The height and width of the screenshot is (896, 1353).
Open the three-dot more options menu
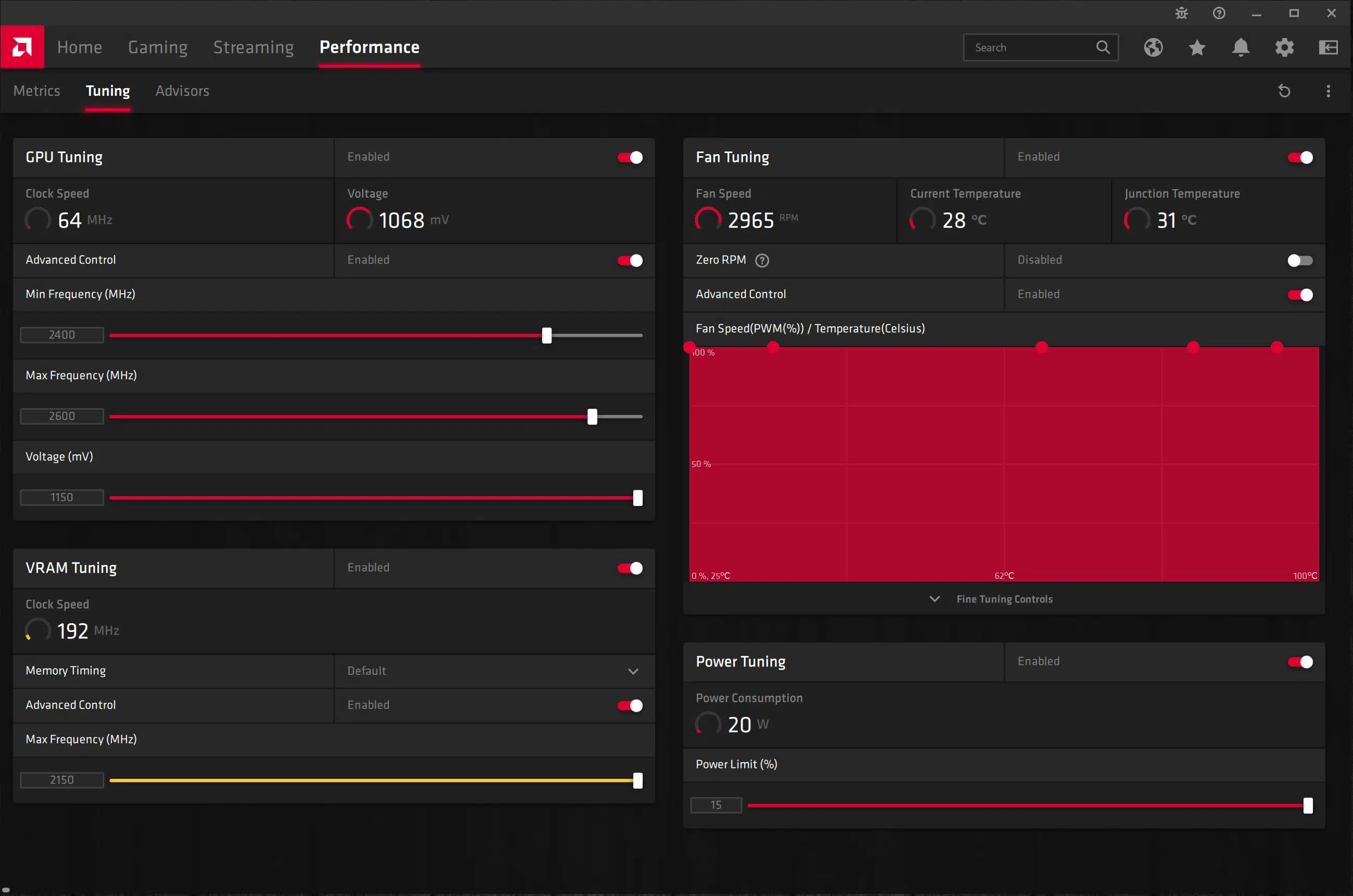(x=1329, y=91)
